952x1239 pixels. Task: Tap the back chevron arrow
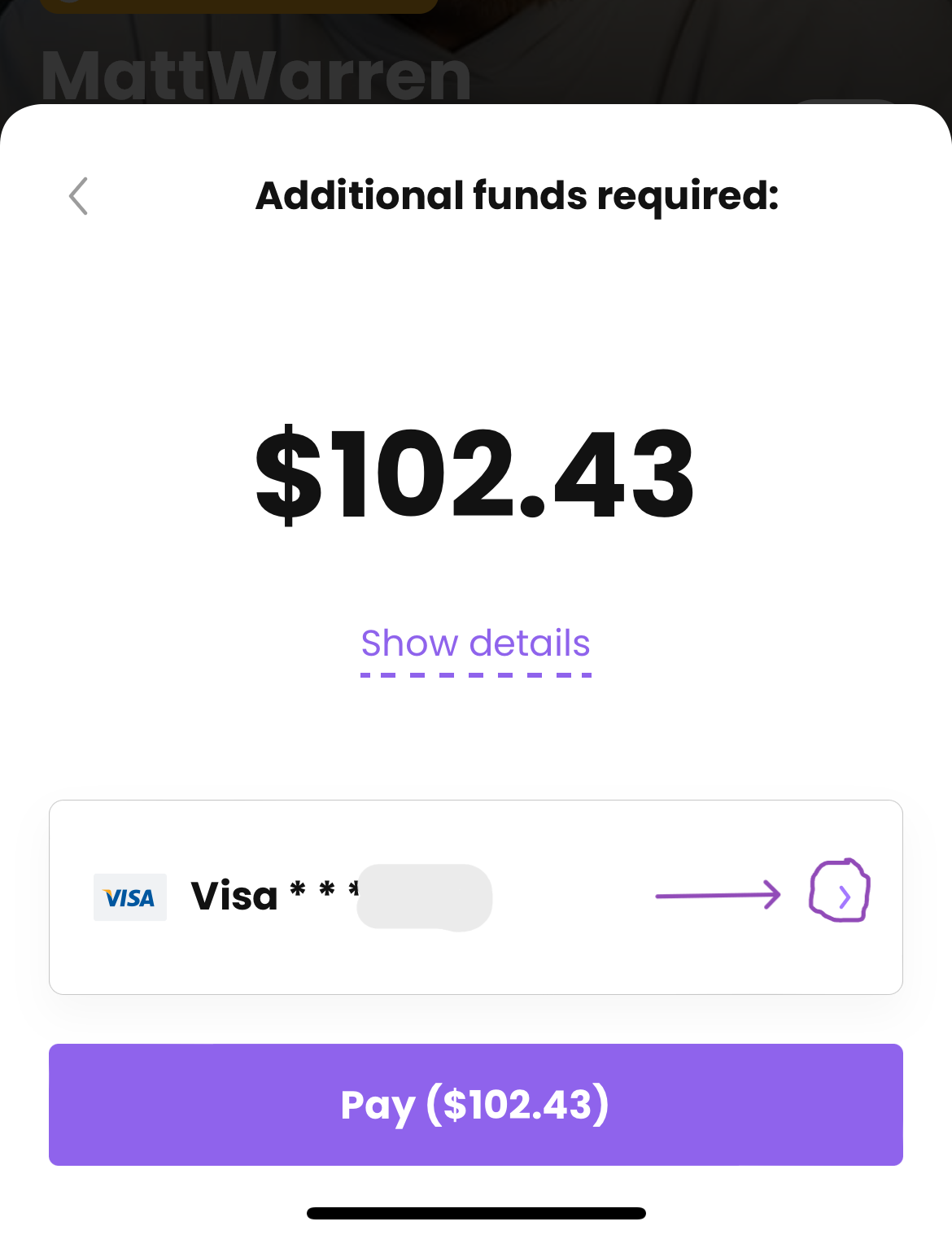pyautogui.click(x=78, y=196)
